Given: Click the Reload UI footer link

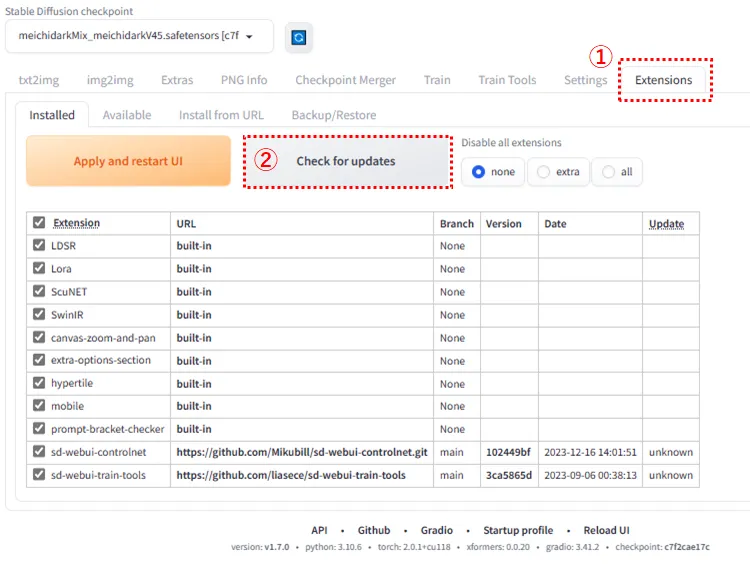Looking at the screenshot, I should coord(607,530).
